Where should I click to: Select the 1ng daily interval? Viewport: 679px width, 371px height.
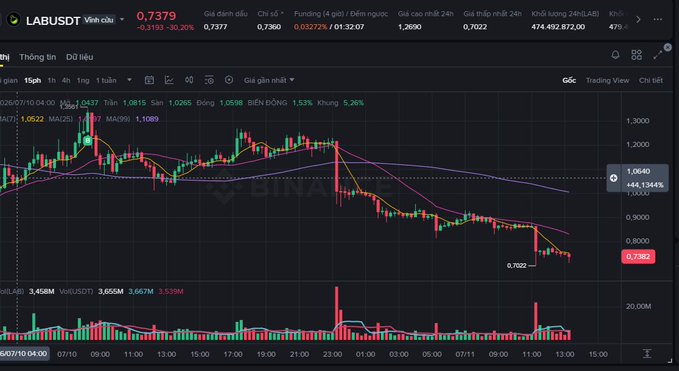(83, 81)
